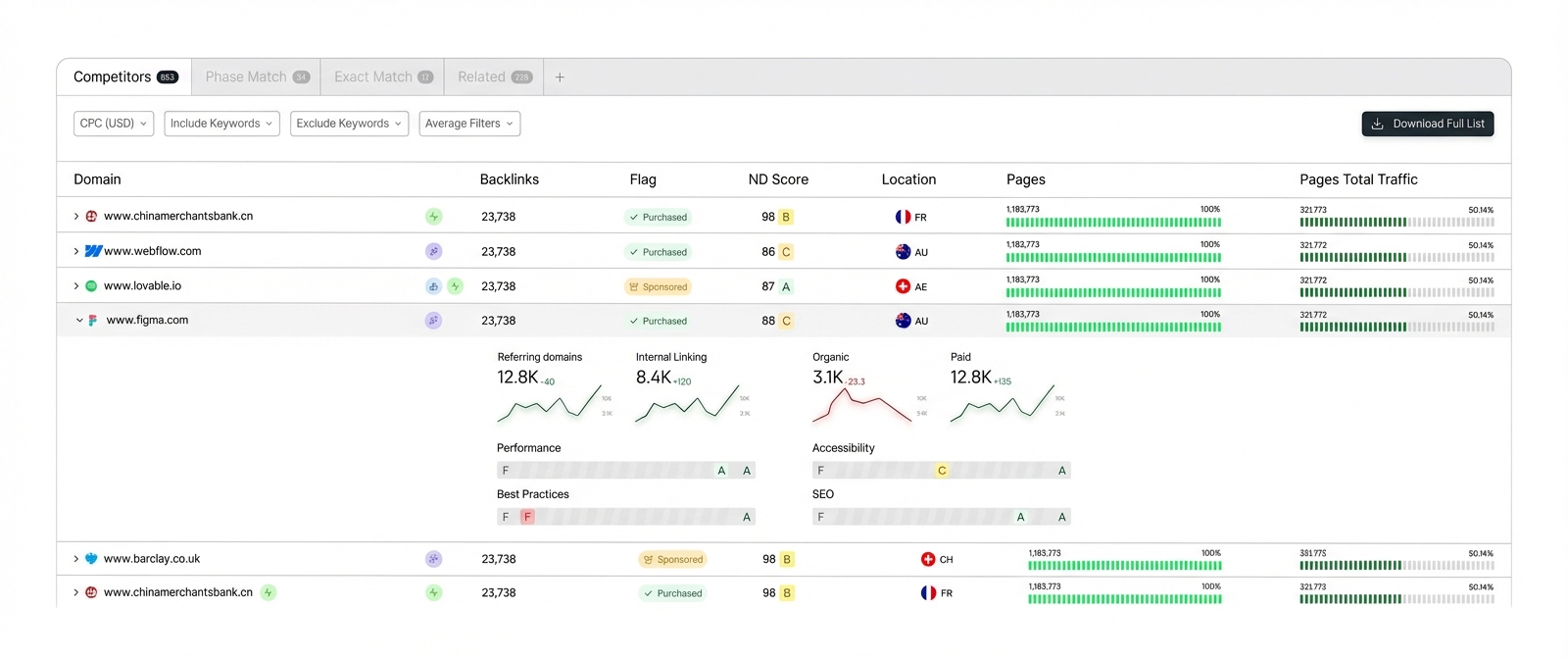Click the Download Full List button
This screenshot has width=1568, height=659.
click(x=1427, y=124)
